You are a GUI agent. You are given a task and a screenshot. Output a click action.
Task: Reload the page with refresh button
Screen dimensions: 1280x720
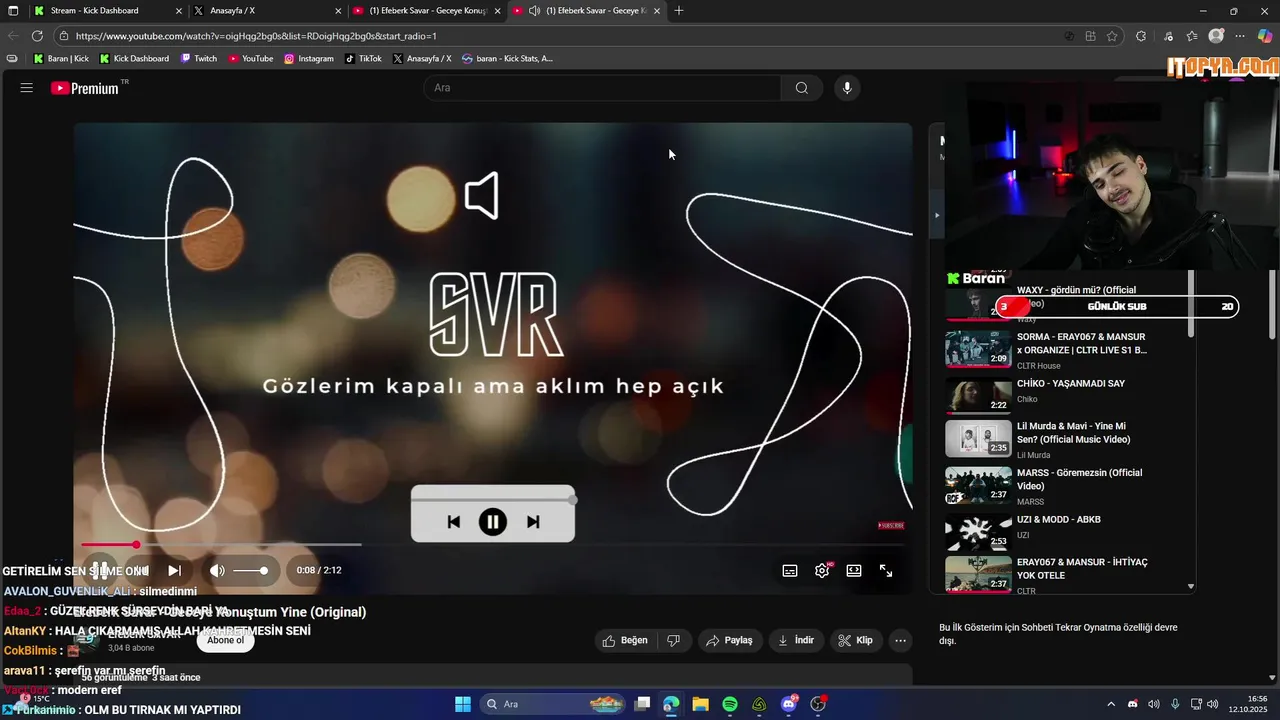point(38,36)
